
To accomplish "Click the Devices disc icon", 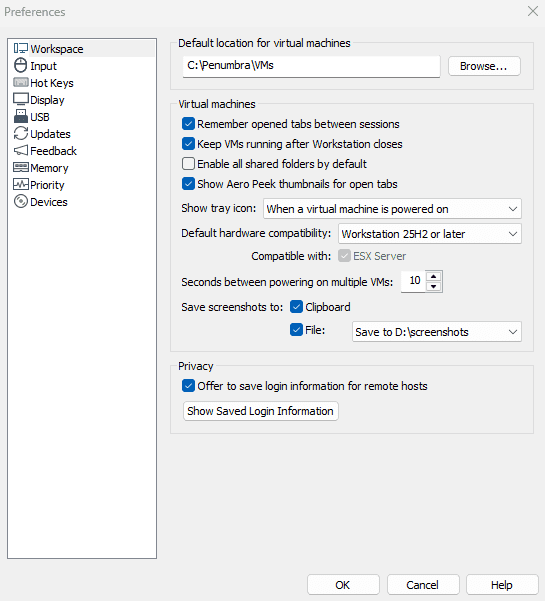I will 21,201.
